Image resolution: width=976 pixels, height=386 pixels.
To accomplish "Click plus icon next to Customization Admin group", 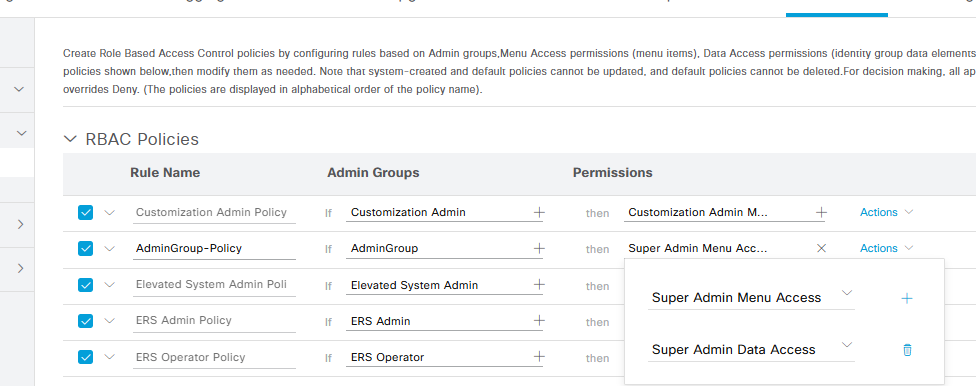I will pyautogui.click(x=539, y=212).
